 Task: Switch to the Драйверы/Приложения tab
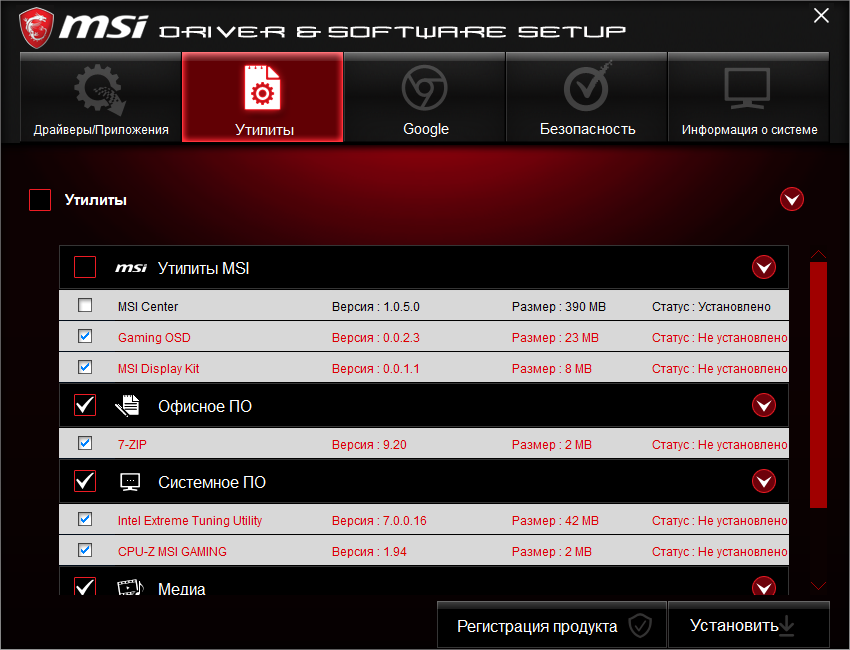click(x=100, y=97)
